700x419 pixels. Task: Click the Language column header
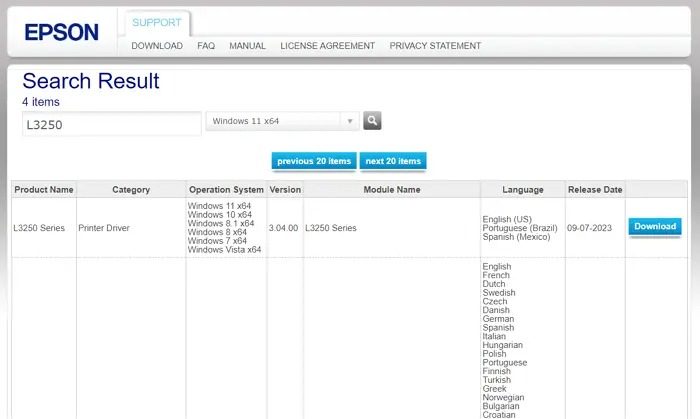523,189
